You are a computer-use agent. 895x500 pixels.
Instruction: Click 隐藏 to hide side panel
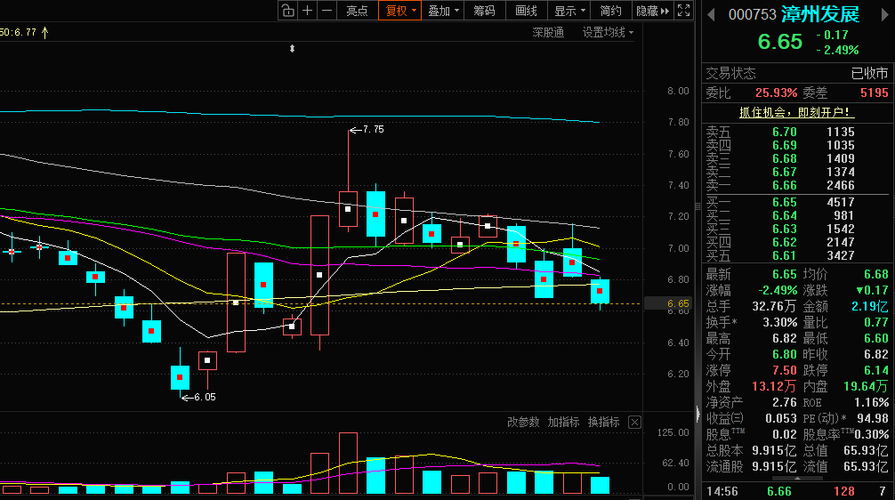click(x=652, y=10)
